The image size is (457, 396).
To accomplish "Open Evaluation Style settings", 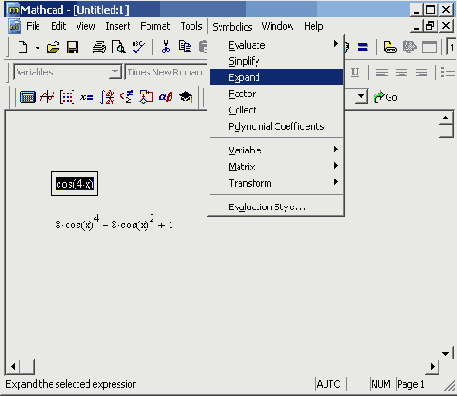I will tap(277, 207).
